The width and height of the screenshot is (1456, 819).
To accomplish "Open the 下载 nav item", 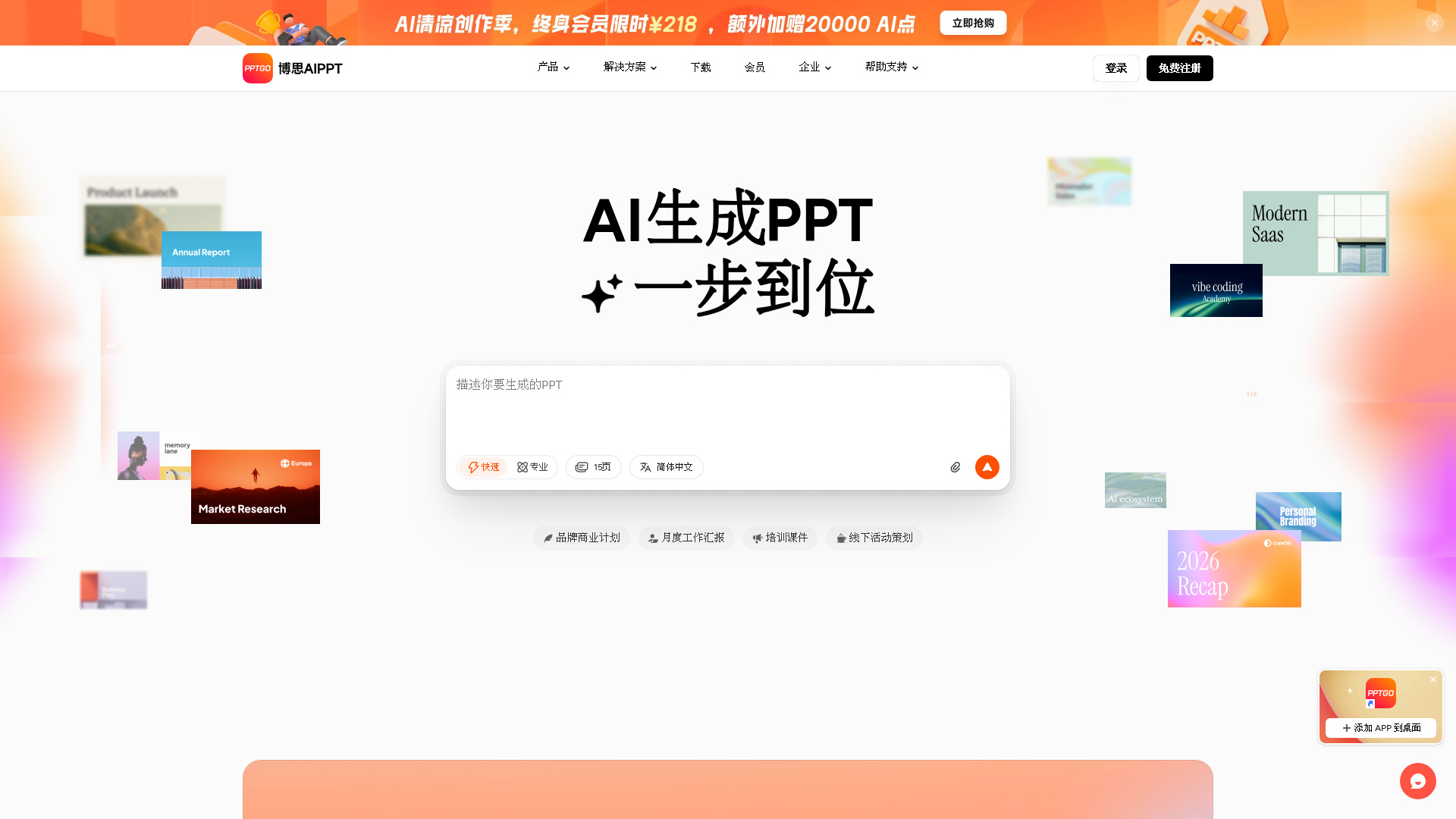I will (701, 67).
